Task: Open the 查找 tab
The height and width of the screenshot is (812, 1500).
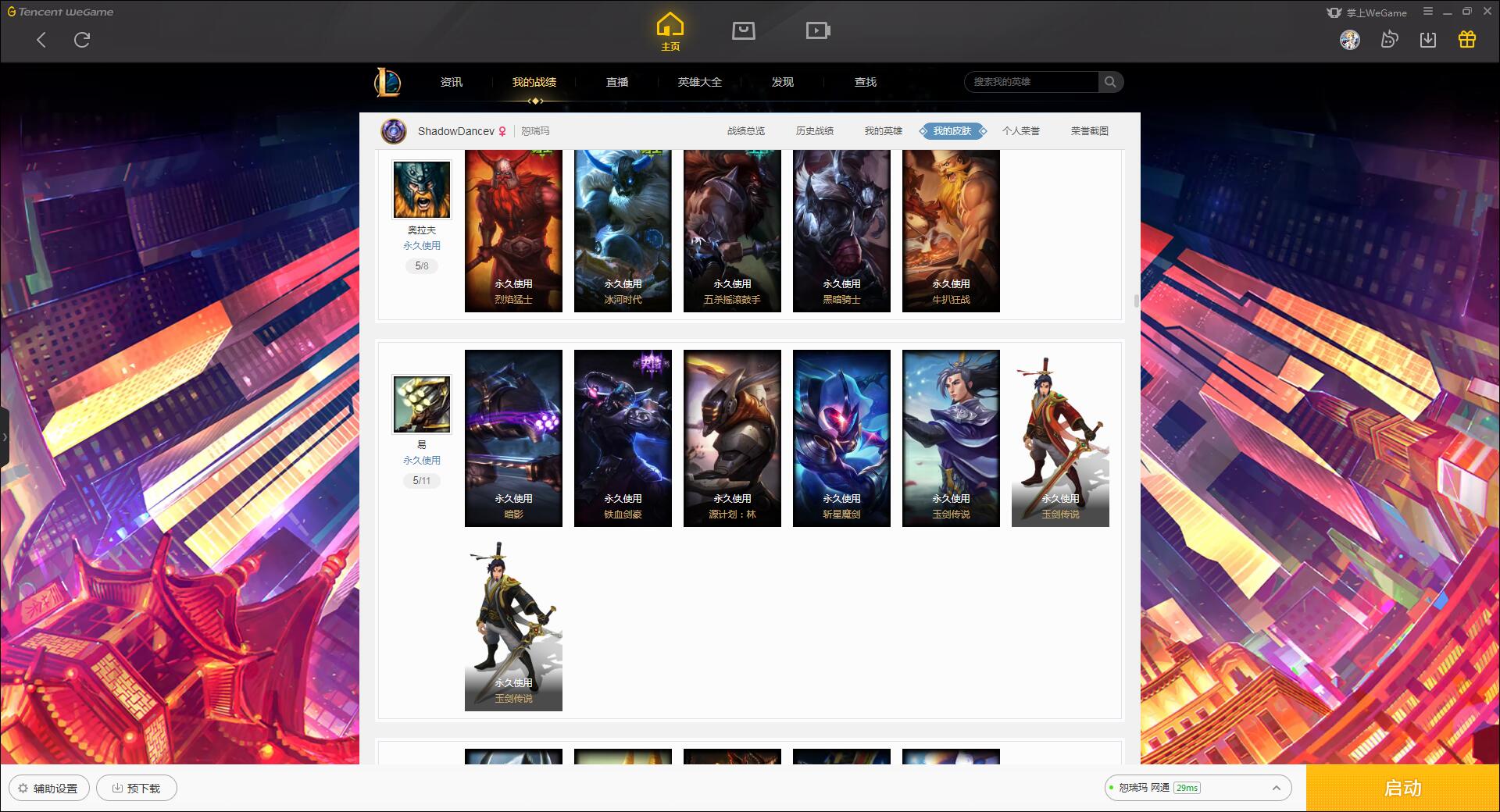Action: click(866, 82)
